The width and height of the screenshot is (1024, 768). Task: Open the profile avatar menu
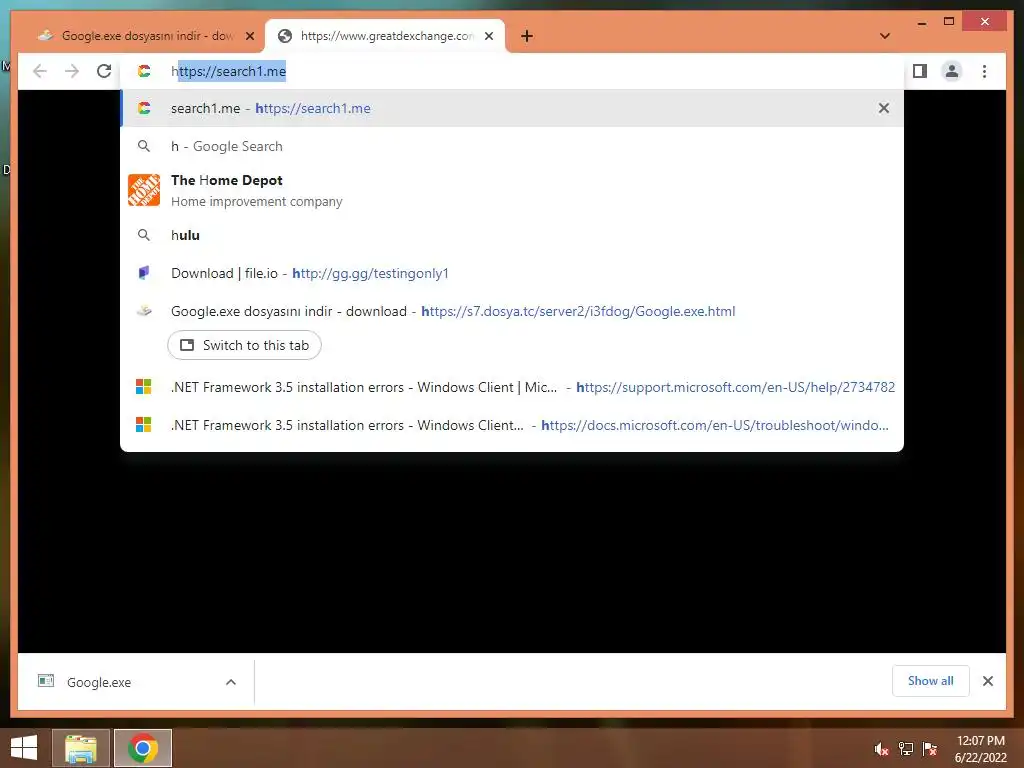coord(952,71)
